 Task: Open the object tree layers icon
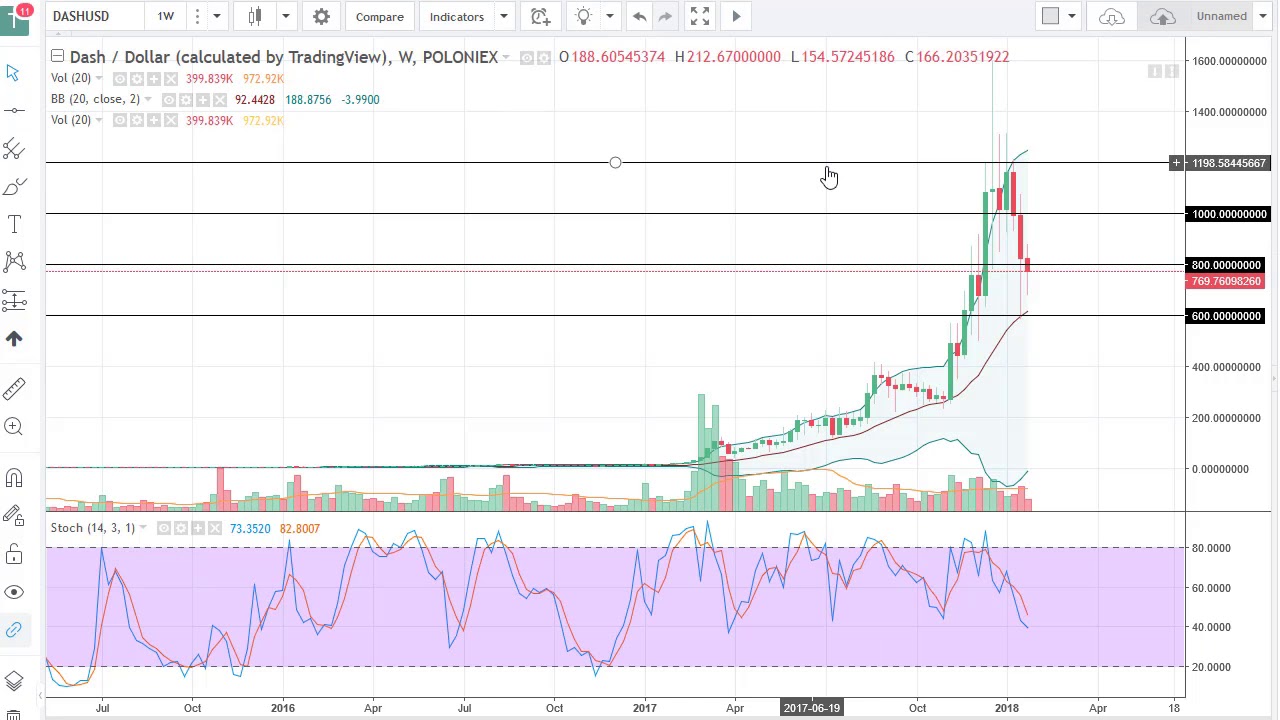[x=13, y=681]
